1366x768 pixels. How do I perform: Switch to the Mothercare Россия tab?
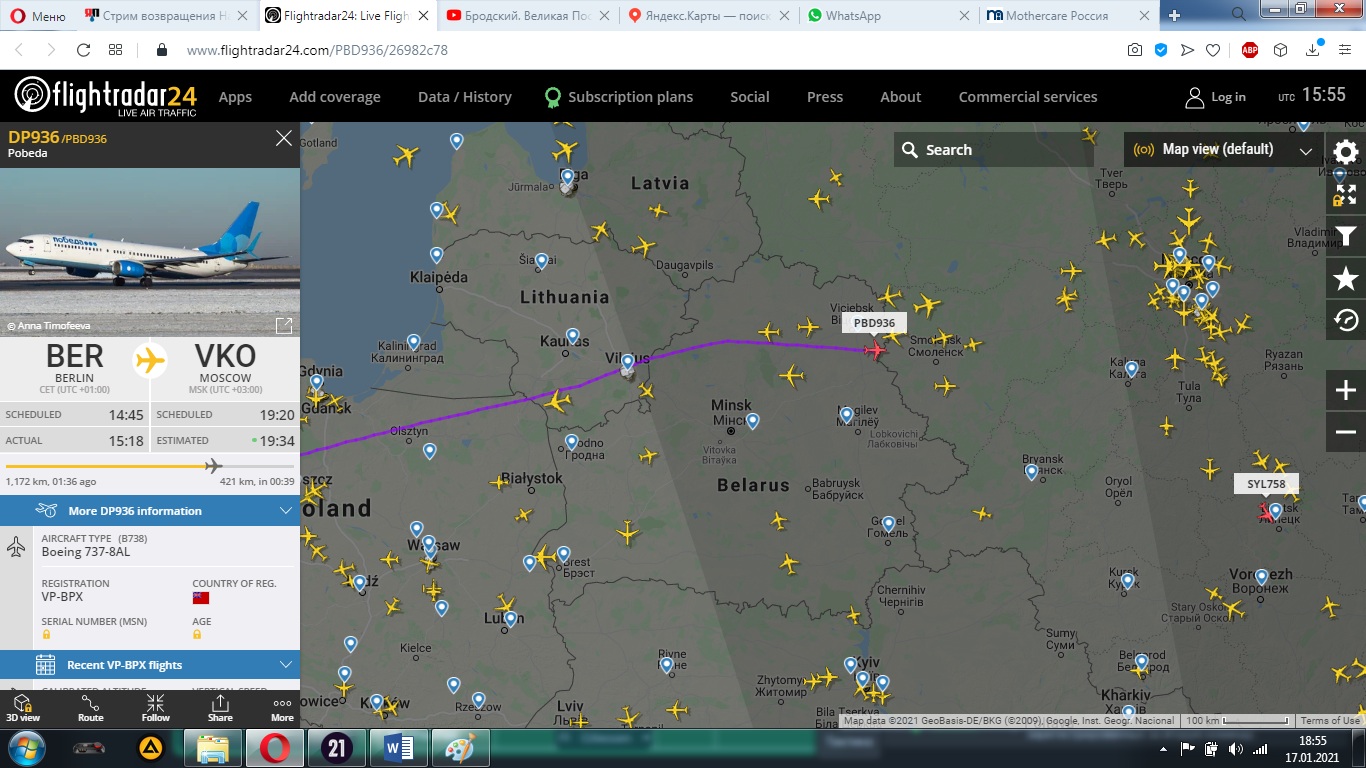point(1068,16)
